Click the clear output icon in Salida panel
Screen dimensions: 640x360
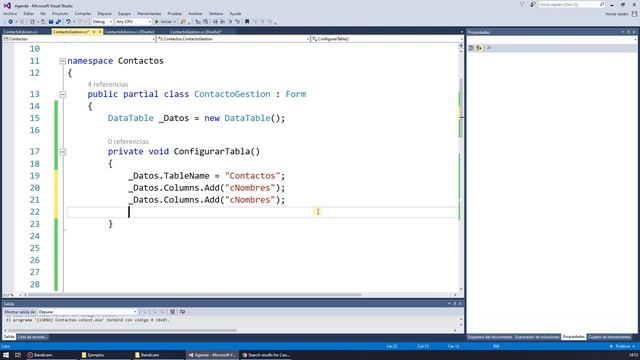(x=173, y=312)
